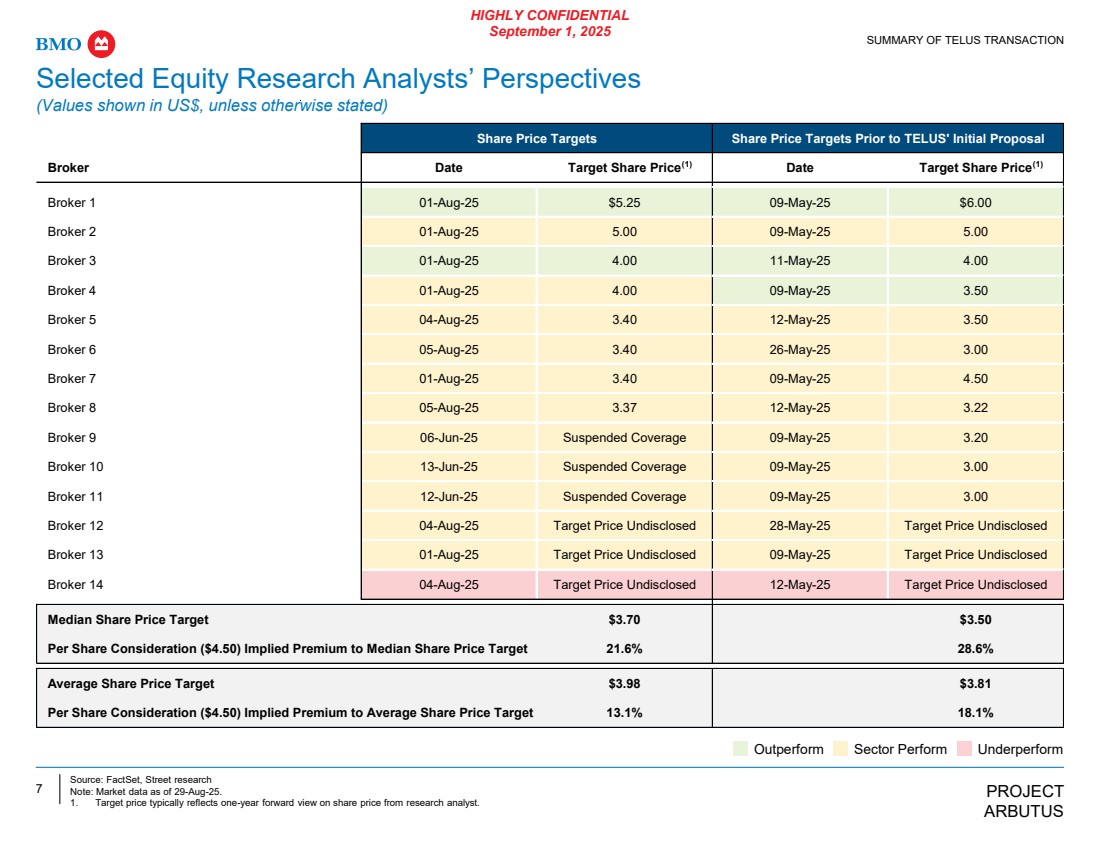This screenshot has width=1100, height=849.
Task: Click the yellow Sector Perform legend swatch
Action: click(840, 749)
